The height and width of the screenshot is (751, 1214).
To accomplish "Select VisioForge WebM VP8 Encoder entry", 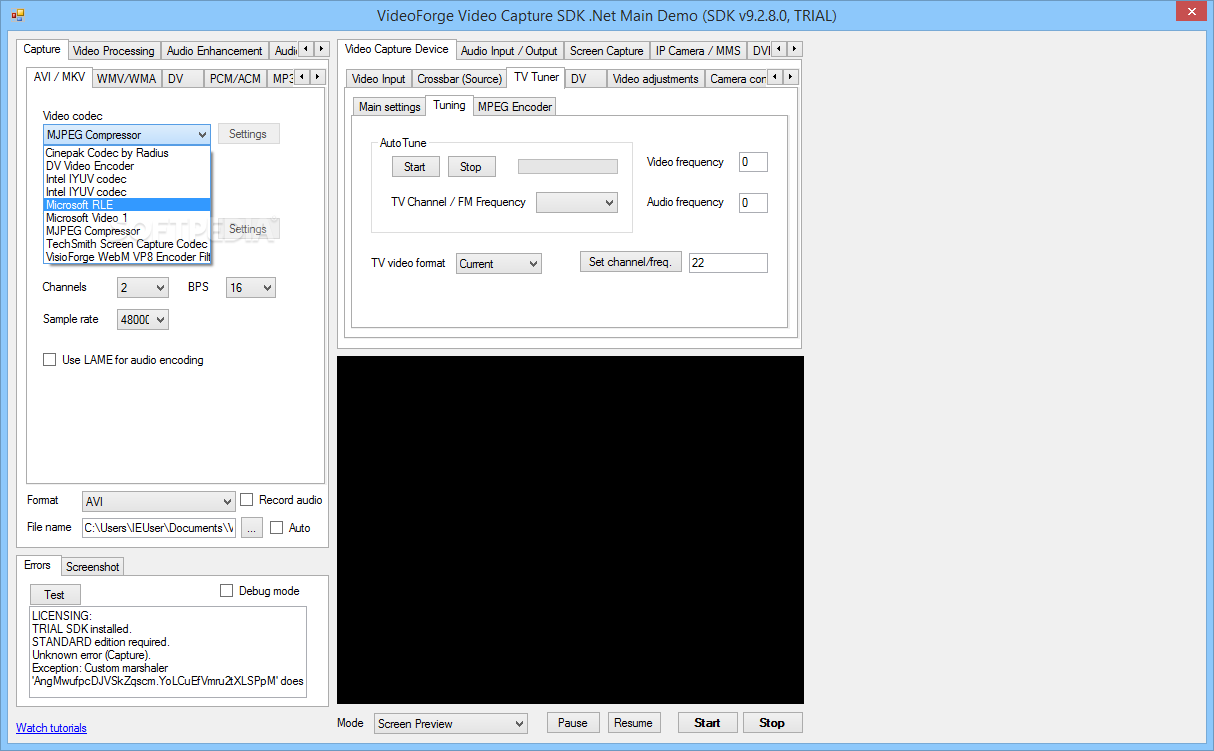I will (127, 257).
